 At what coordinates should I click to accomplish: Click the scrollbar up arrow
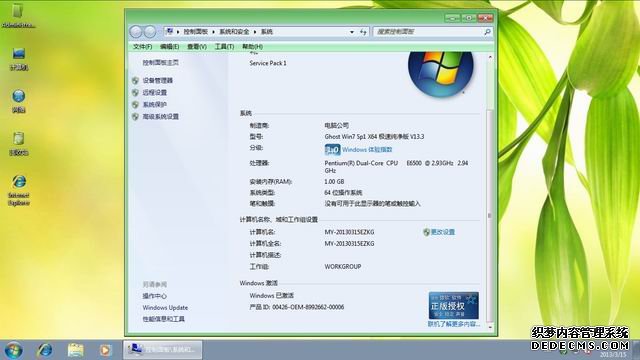[x=490, y=58]
